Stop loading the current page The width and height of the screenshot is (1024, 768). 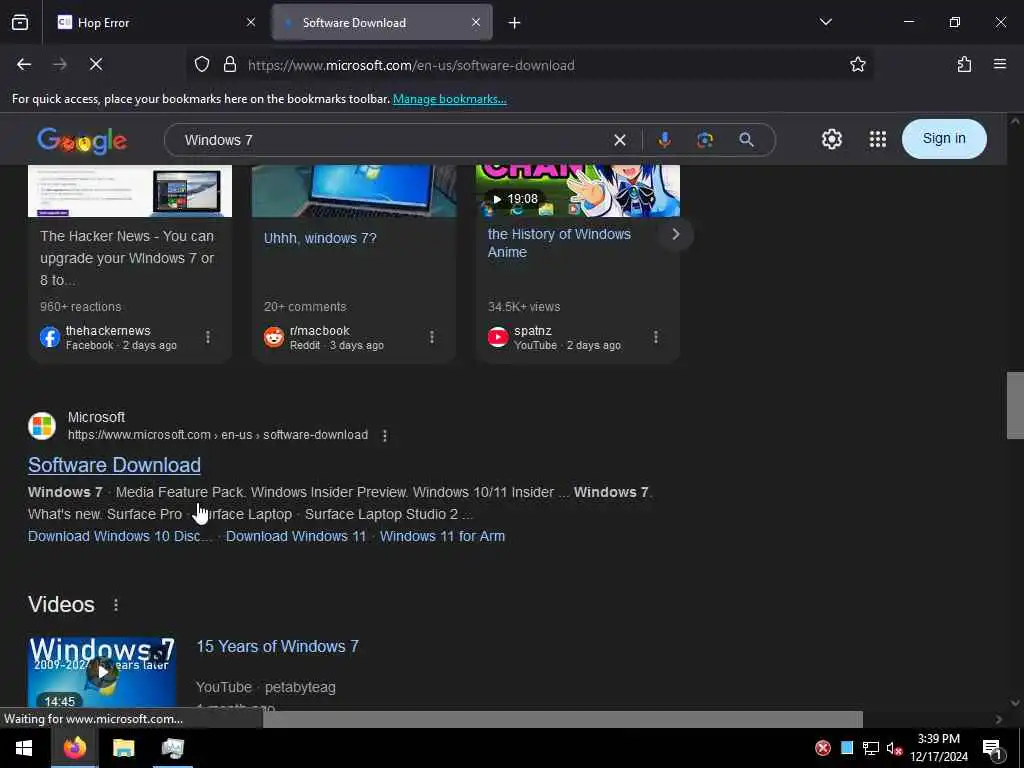click(x=95, y=64)
